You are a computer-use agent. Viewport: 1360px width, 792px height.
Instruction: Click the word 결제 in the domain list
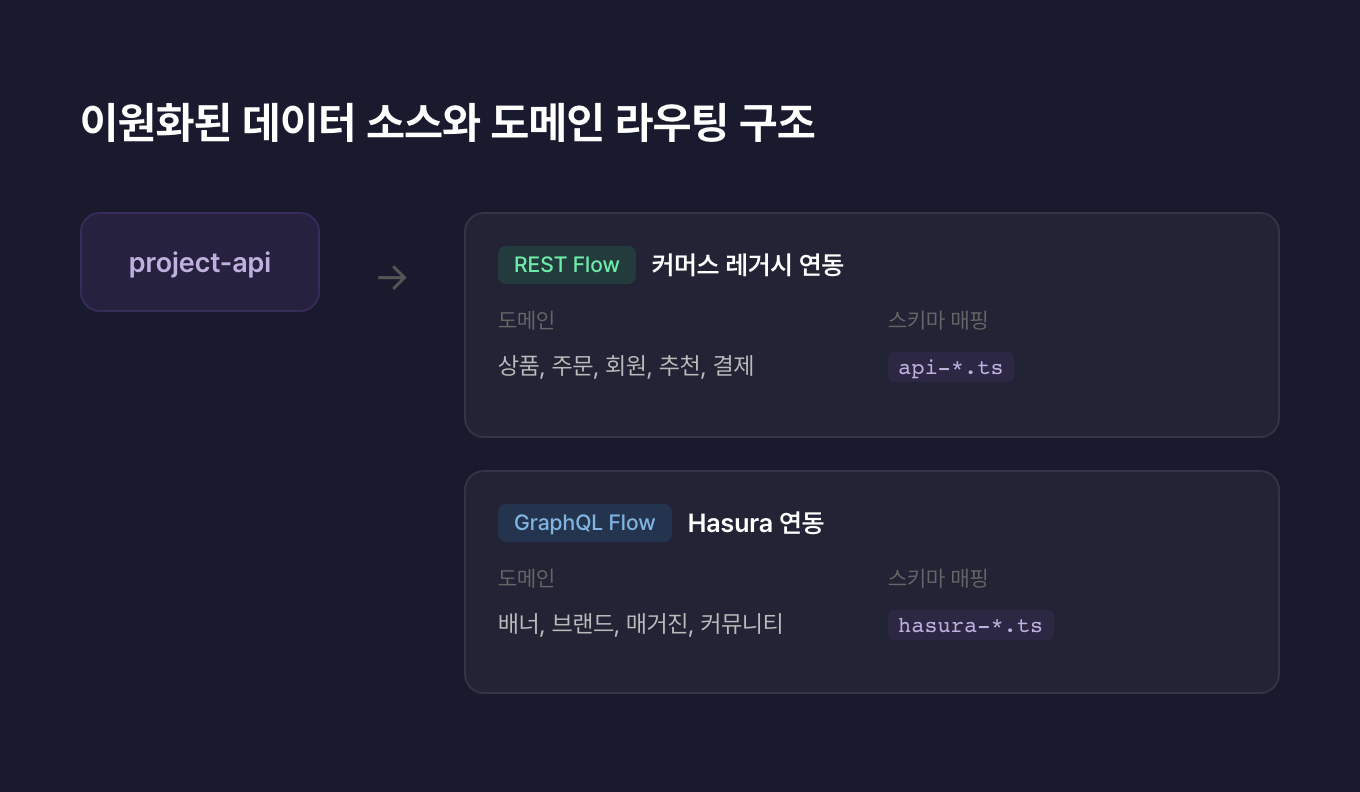point(733,366)
